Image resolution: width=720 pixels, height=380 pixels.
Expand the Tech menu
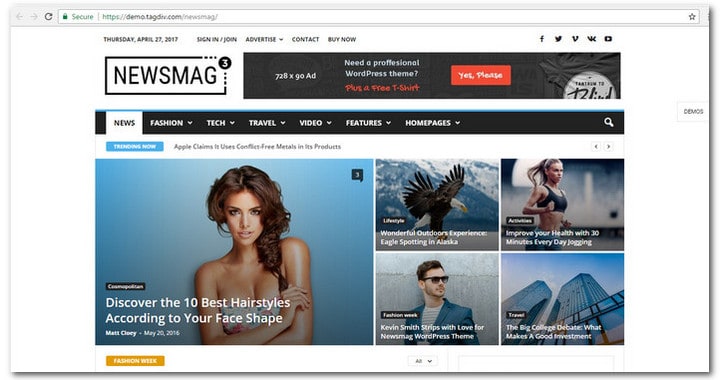(x=220, y=123)
